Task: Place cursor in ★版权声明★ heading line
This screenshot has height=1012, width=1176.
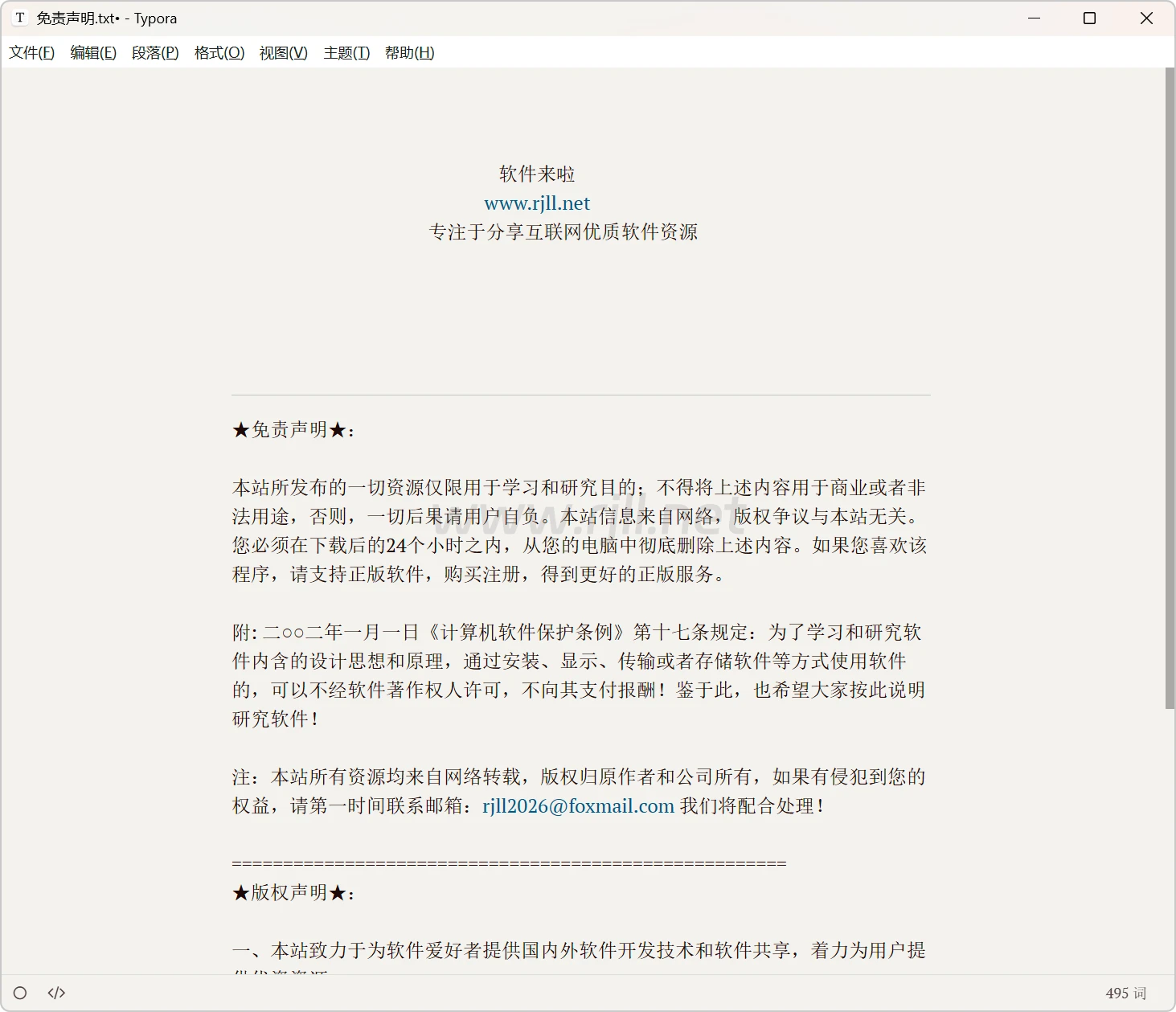Action: 293,893
